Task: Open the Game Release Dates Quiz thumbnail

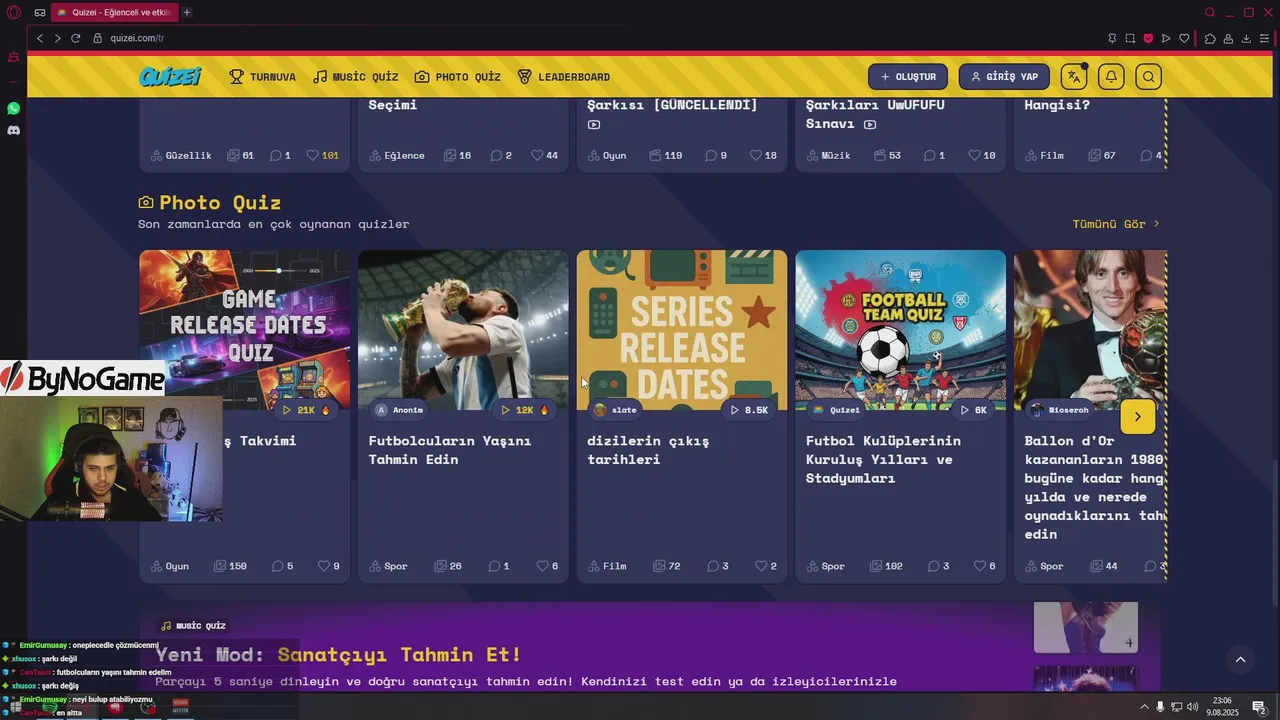Action: (x=244, y=330)
